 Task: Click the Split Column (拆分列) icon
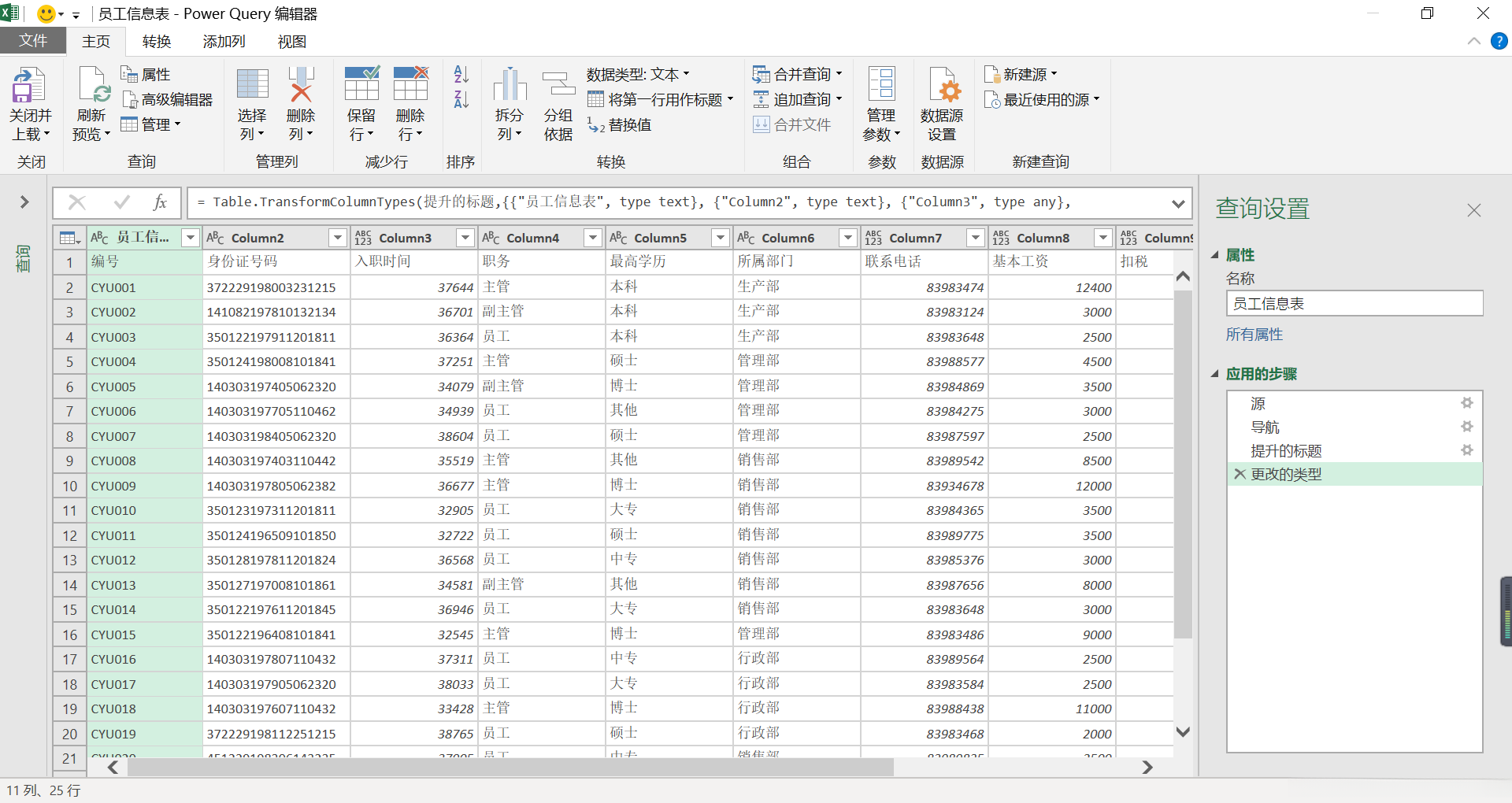(x=510, y=85)
